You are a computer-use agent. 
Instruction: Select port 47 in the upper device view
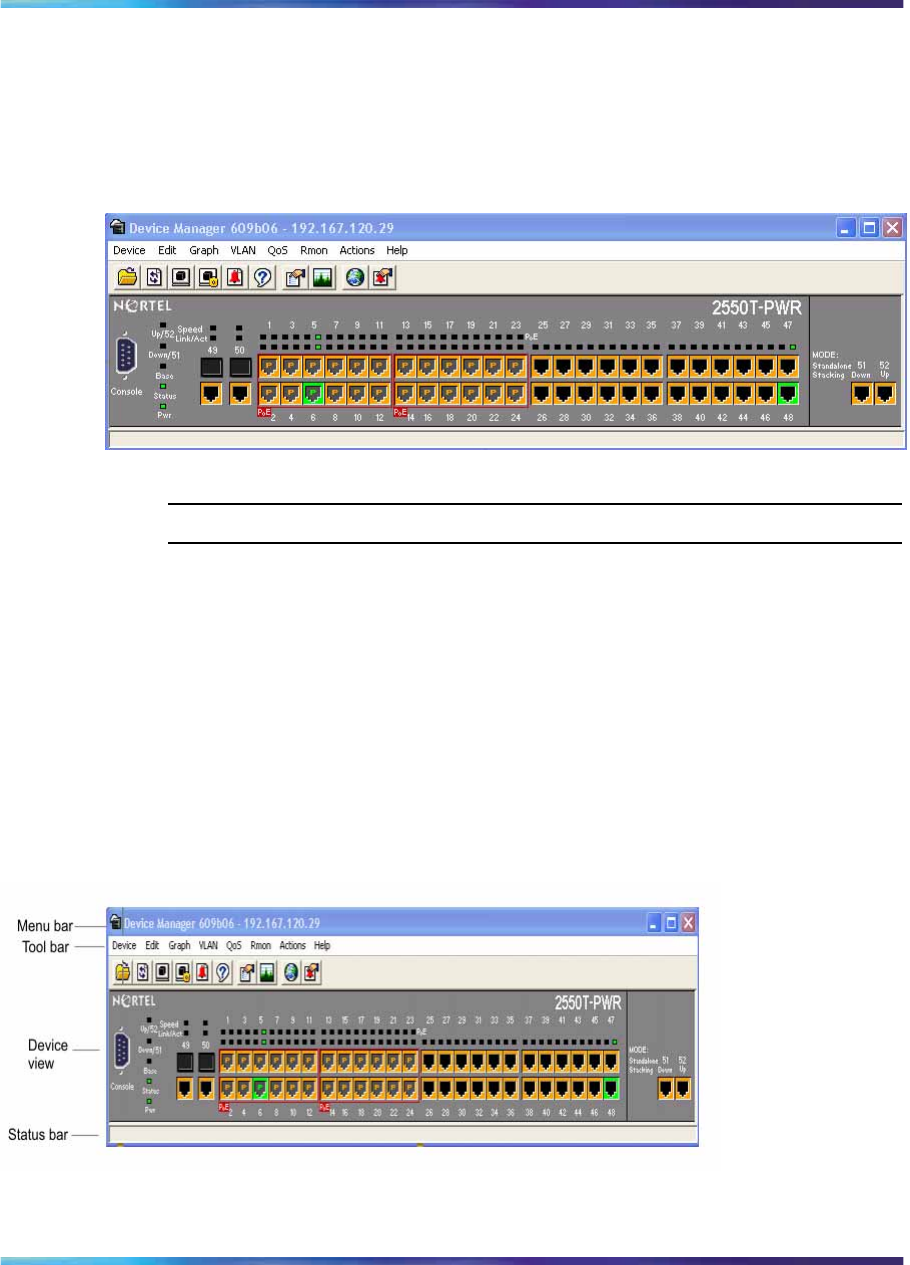788,366
